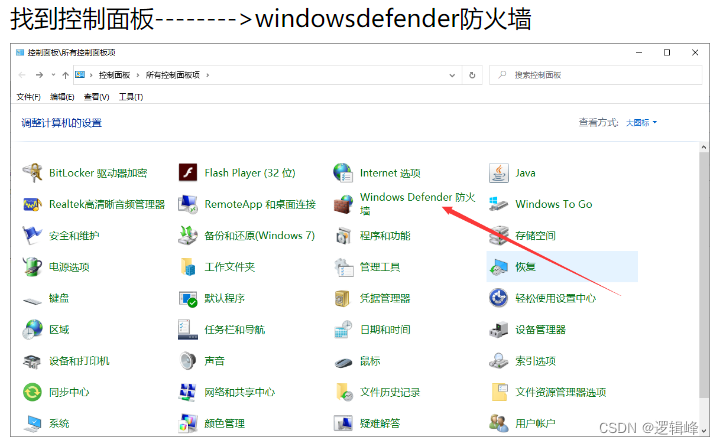Screen dimensions: 714x444
Task: Open 鼠标 mouse icon
Action: click(x=344, y=362)
